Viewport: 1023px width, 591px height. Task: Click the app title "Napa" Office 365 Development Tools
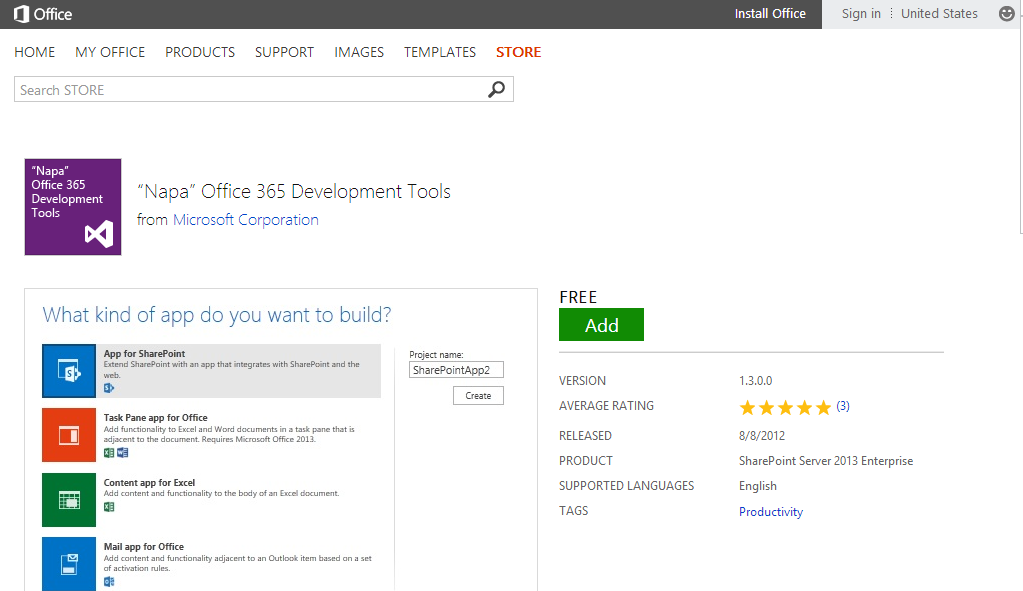pyautogui.click(x=294, y=192)
